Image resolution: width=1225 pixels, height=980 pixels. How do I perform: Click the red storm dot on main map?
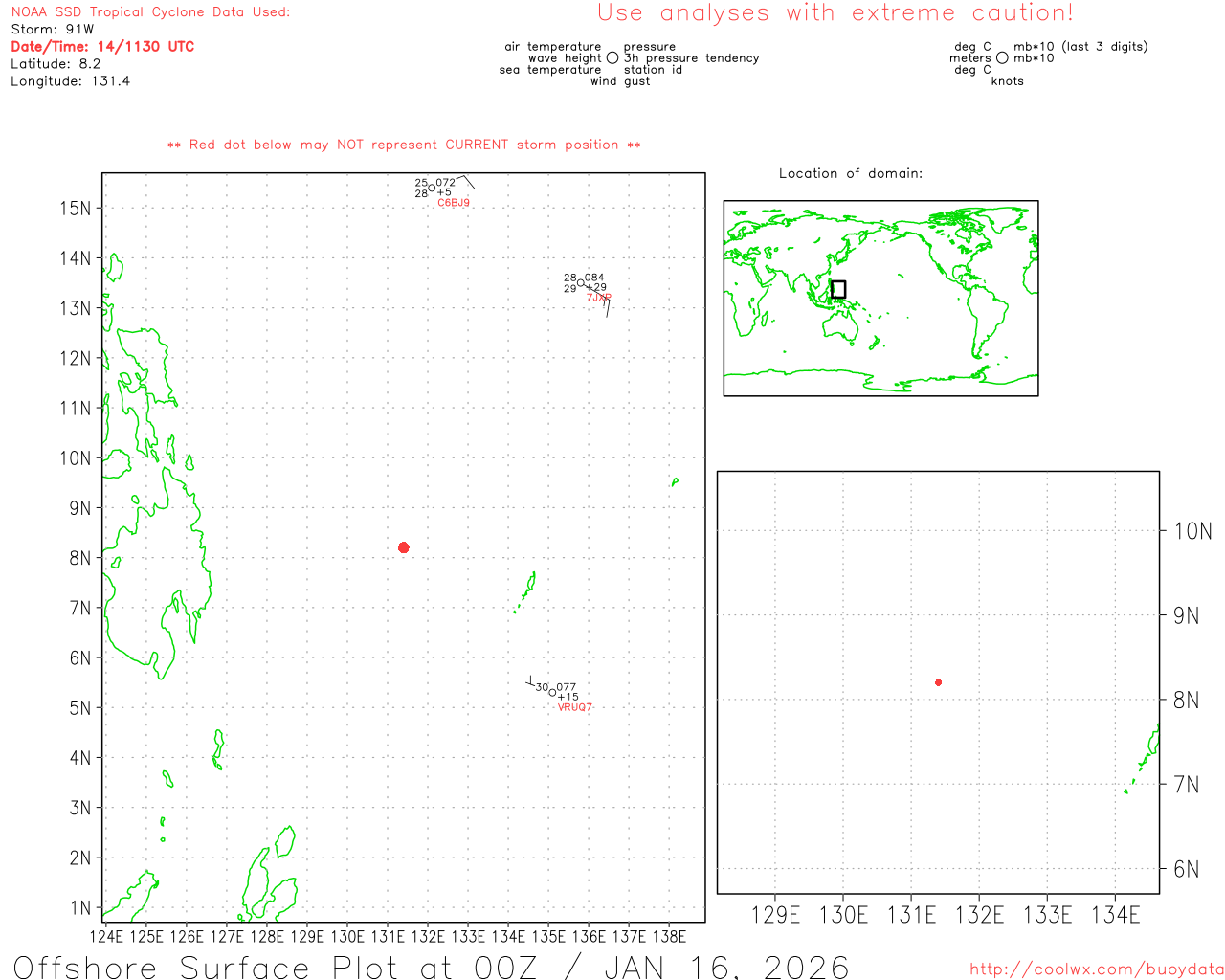tap(404, 547)
